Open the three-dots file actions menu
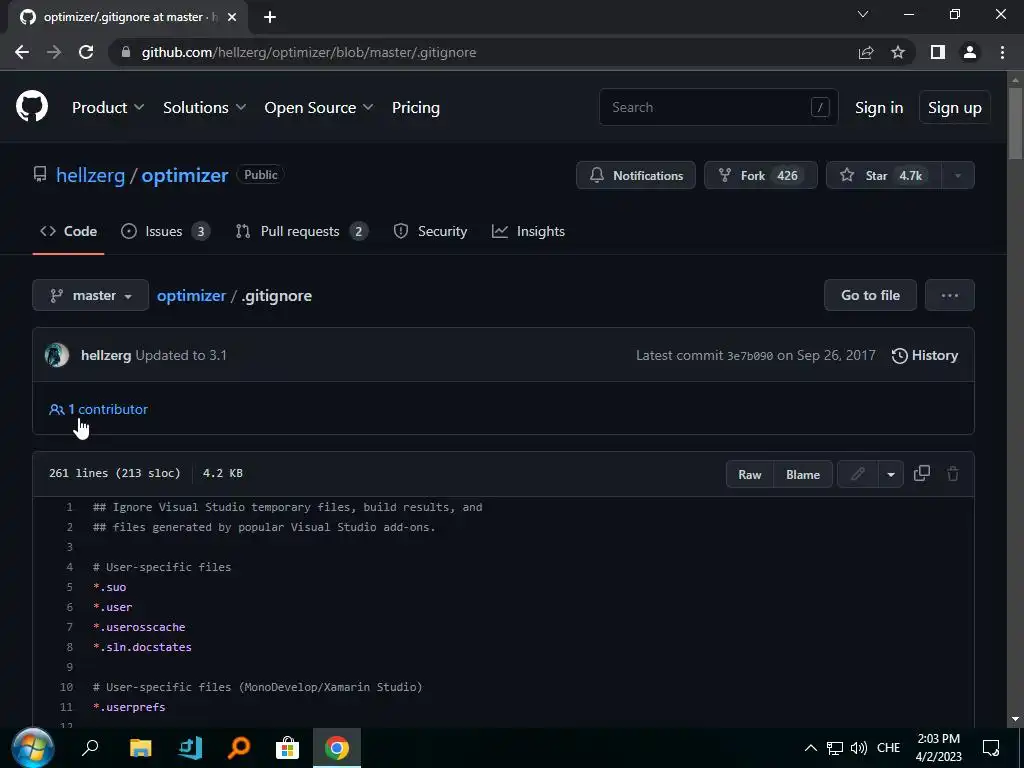The width and height of the screenshot is (1024, 768). point(950,295)
